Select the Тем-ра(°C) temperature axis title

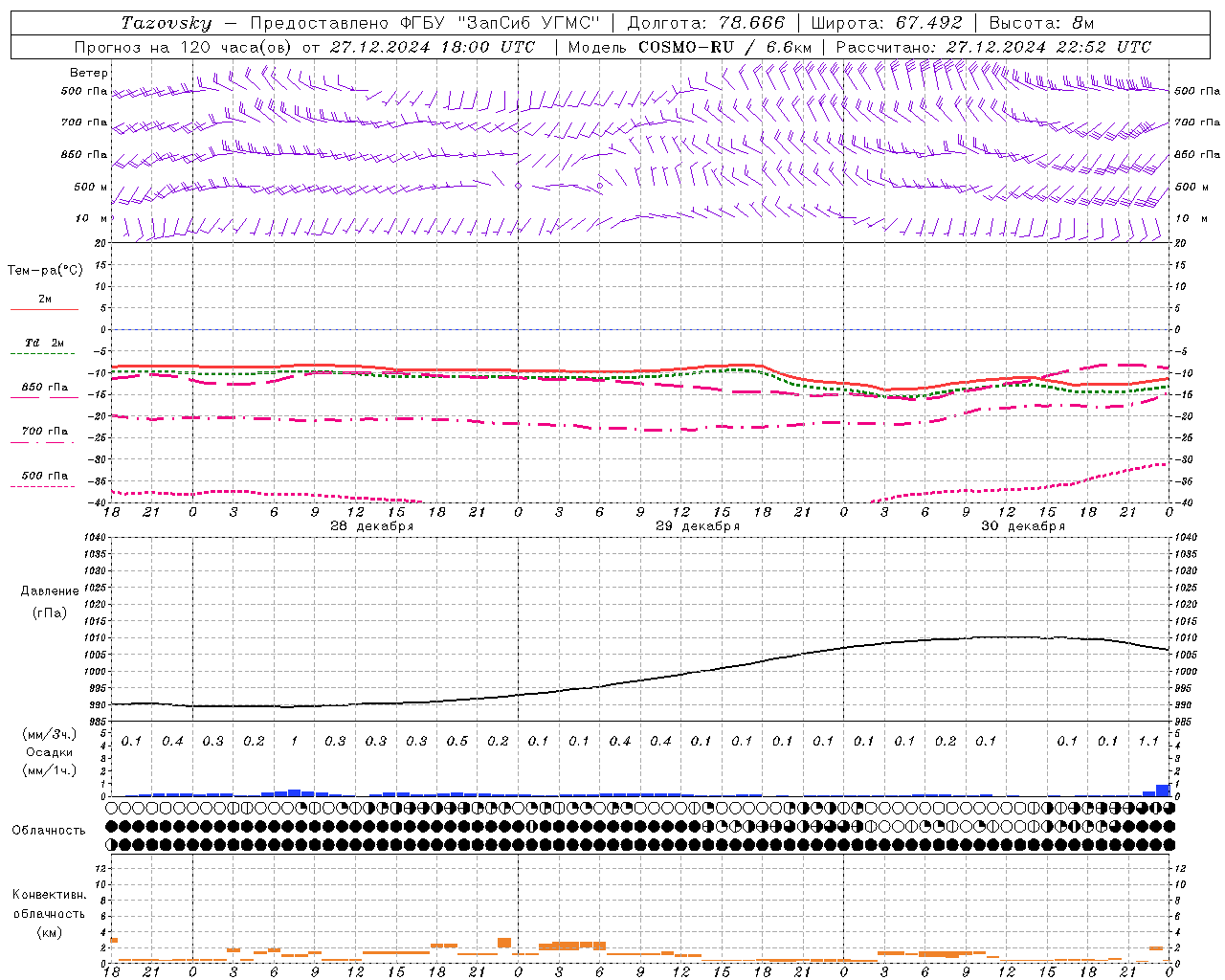pyautogui.click(x=45, y=271)
